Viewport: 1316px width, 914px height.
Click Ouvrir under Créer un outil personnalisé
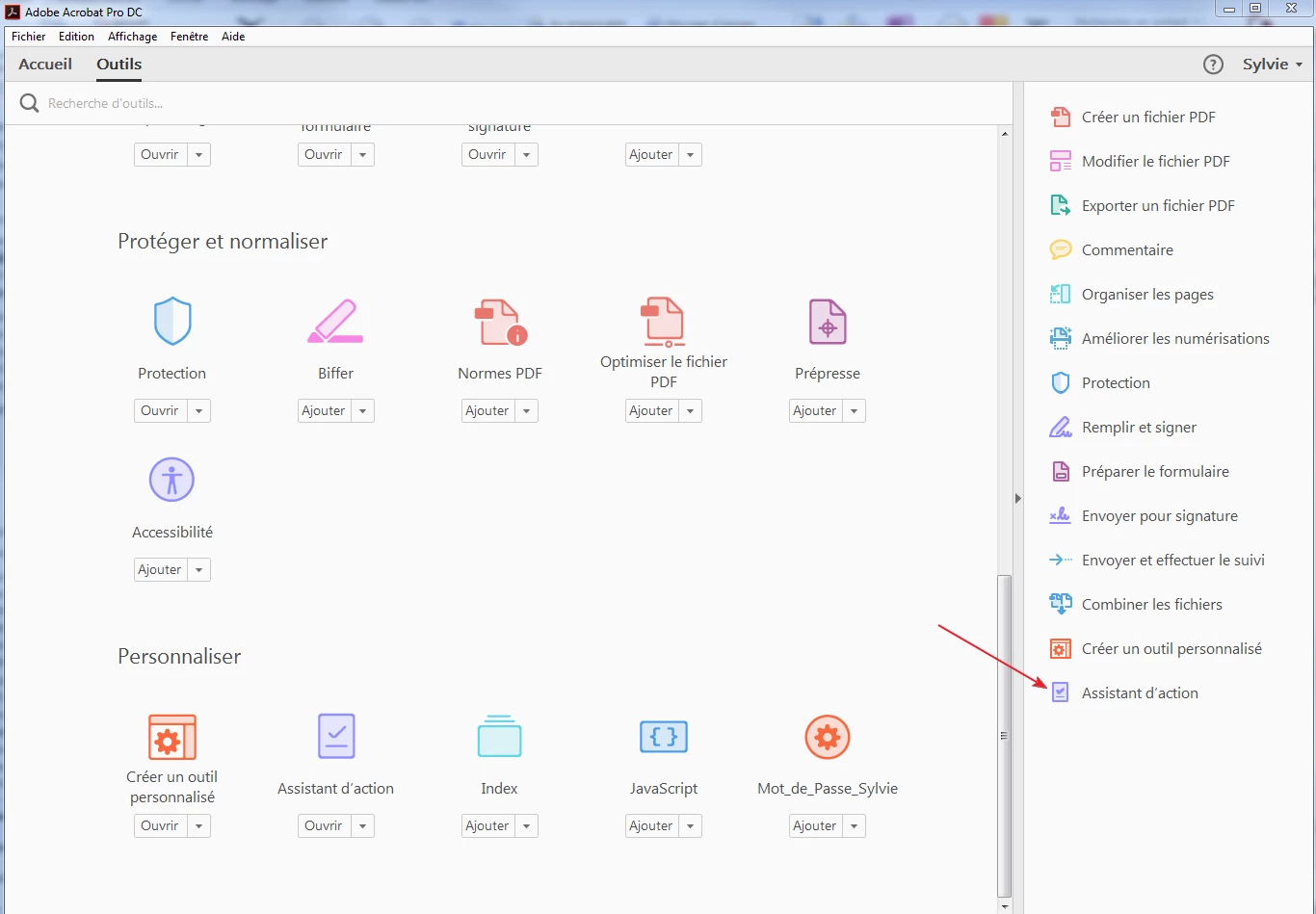(160, 825)
